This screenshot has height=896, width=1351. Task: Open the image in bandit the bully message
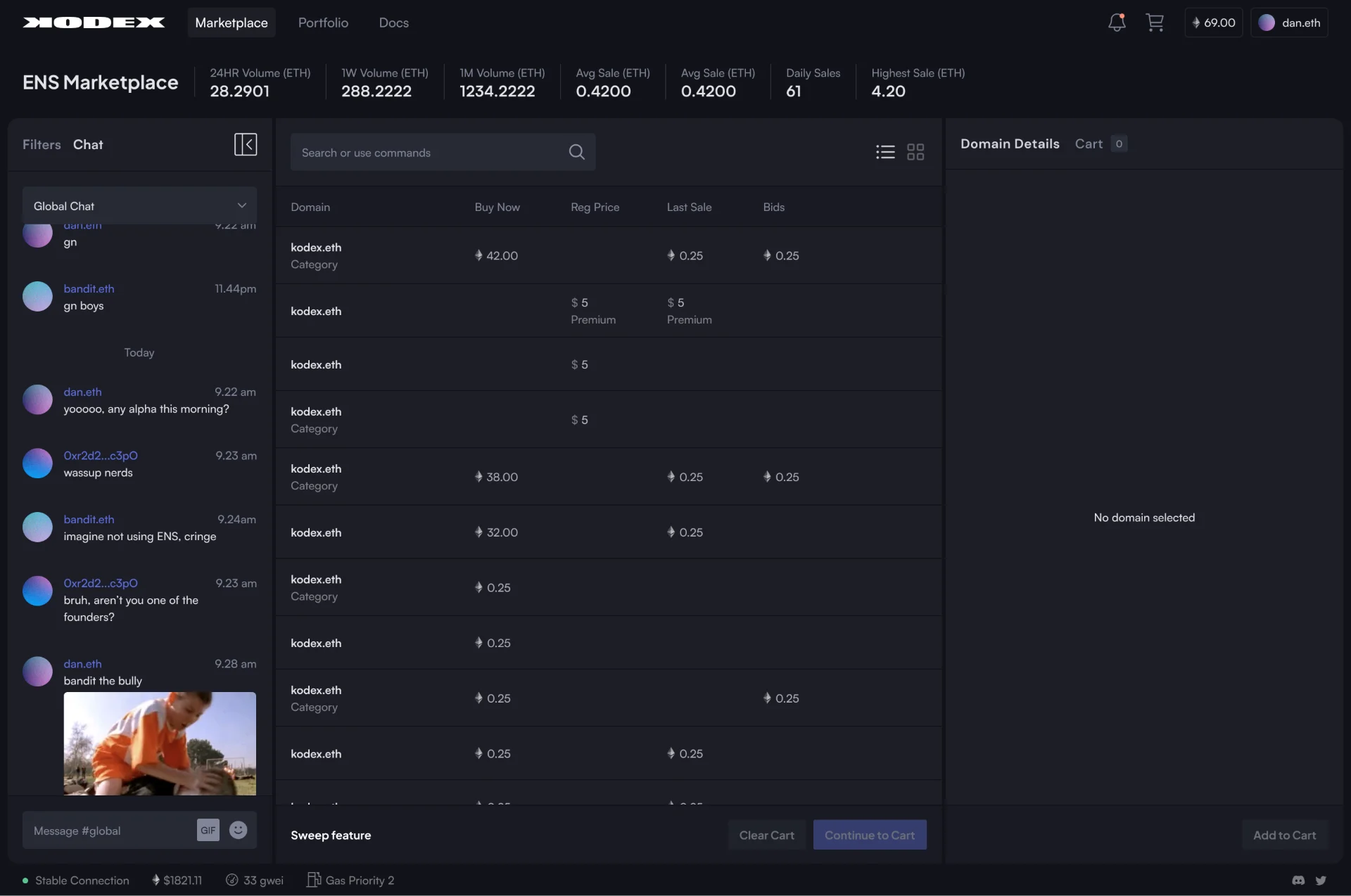160,743
